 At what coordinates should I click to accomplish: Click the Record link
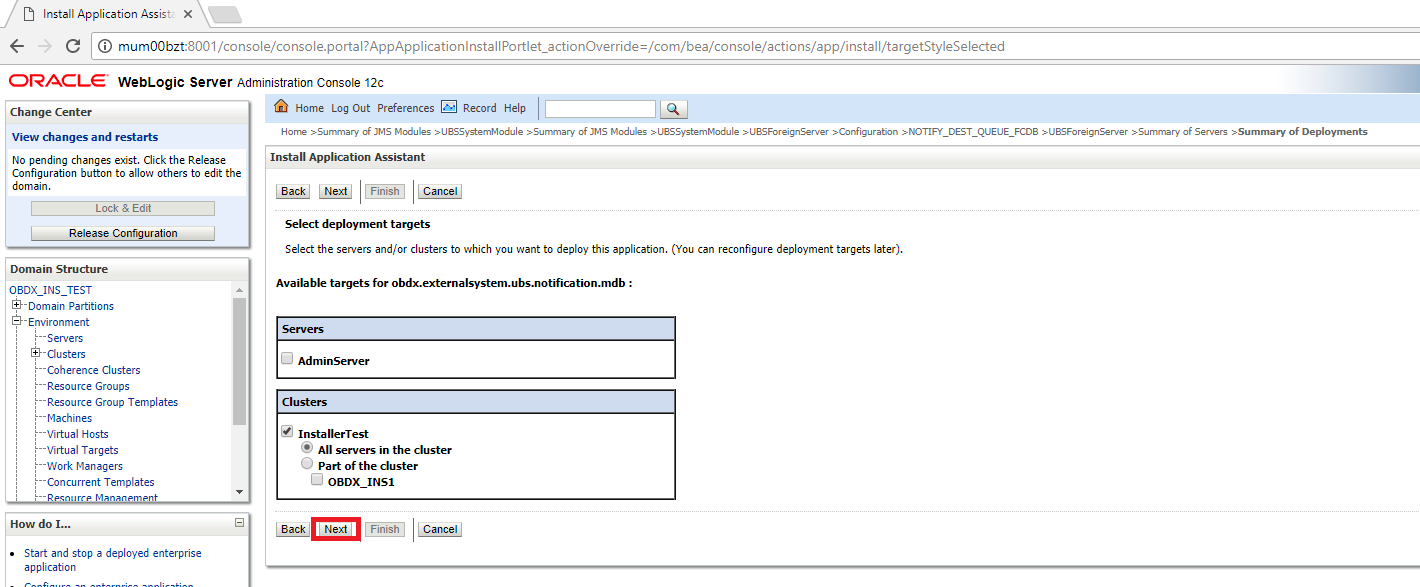(479, 108)
